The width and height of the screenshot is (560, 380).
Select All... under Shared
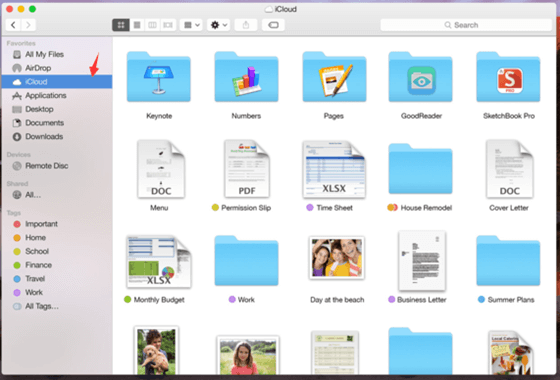point(57,195)
